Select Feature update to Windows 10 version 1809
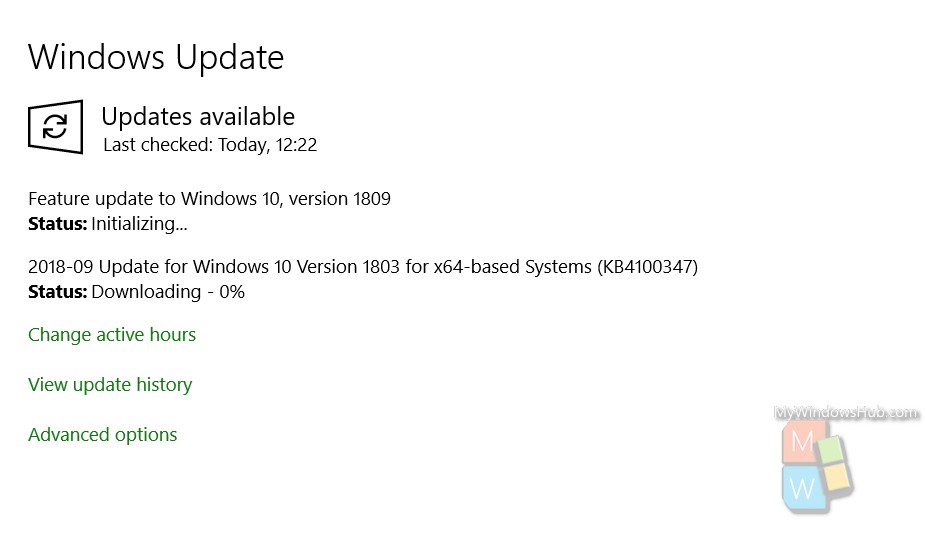Viewport: 926px width, 546px height. 209,199
